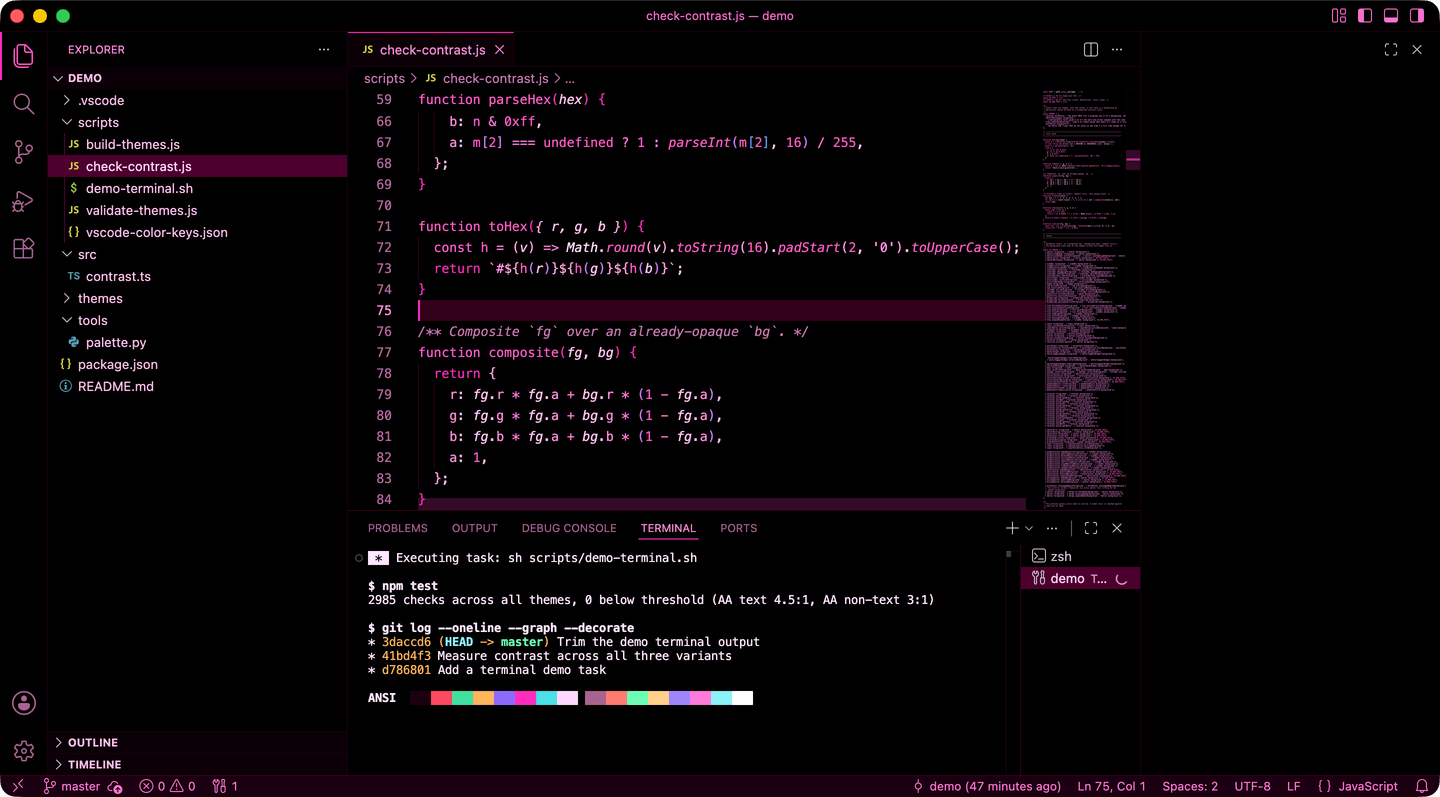Collapse the src folder
This screenshot has width=1440, height=797.
(x=198, y=254)
